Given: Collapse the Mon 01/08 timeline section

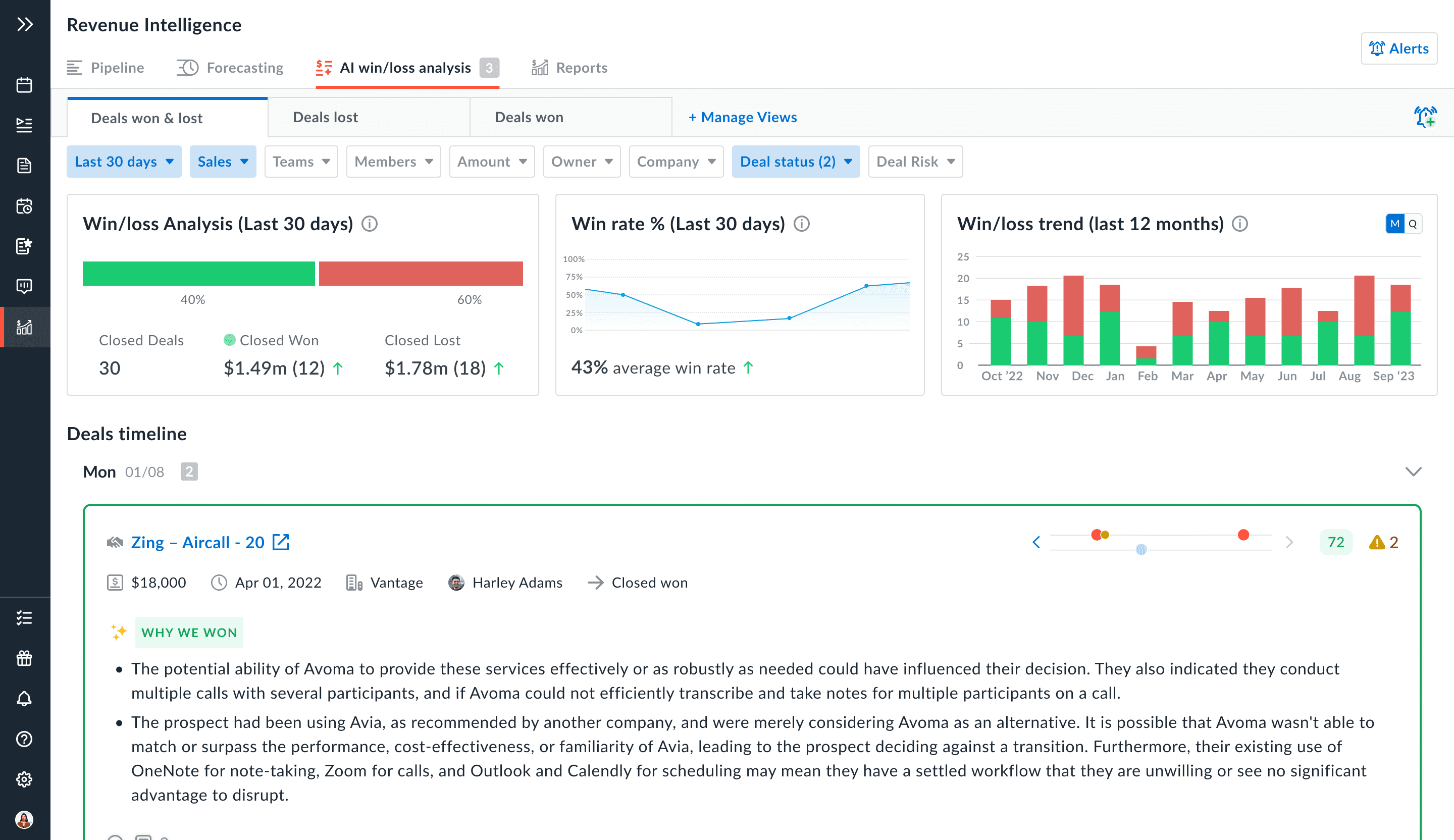Looking at the screenshot, I should tap(1413, 472).
